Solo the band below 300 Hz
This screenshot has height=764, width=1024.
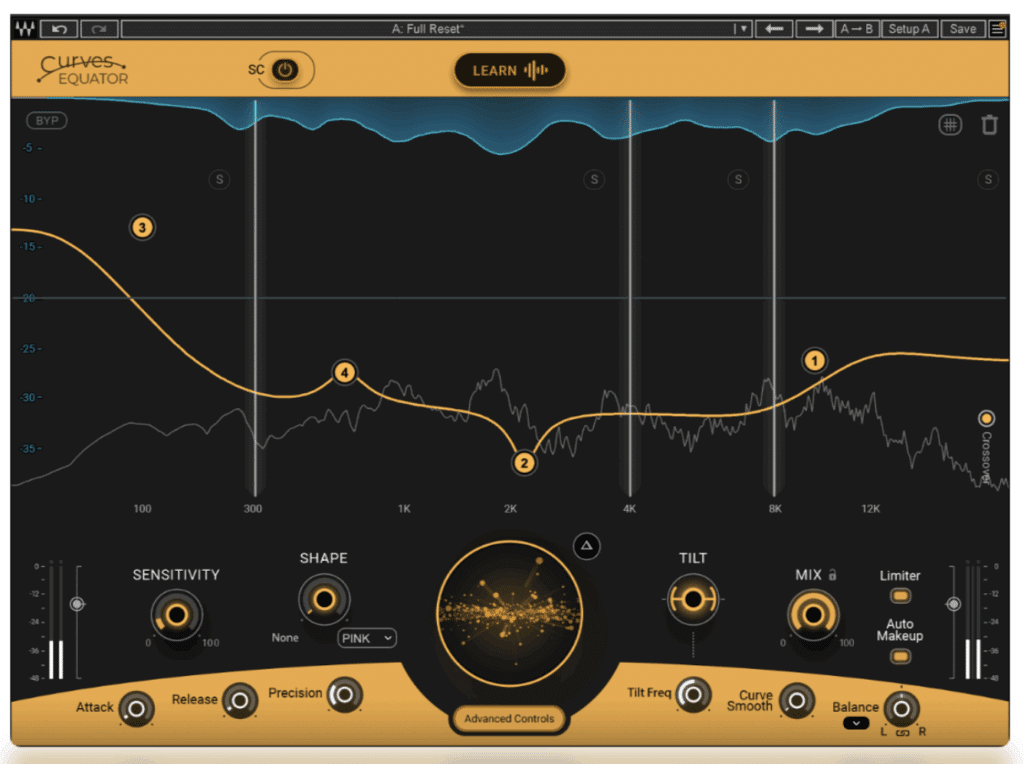click(219, 180)
